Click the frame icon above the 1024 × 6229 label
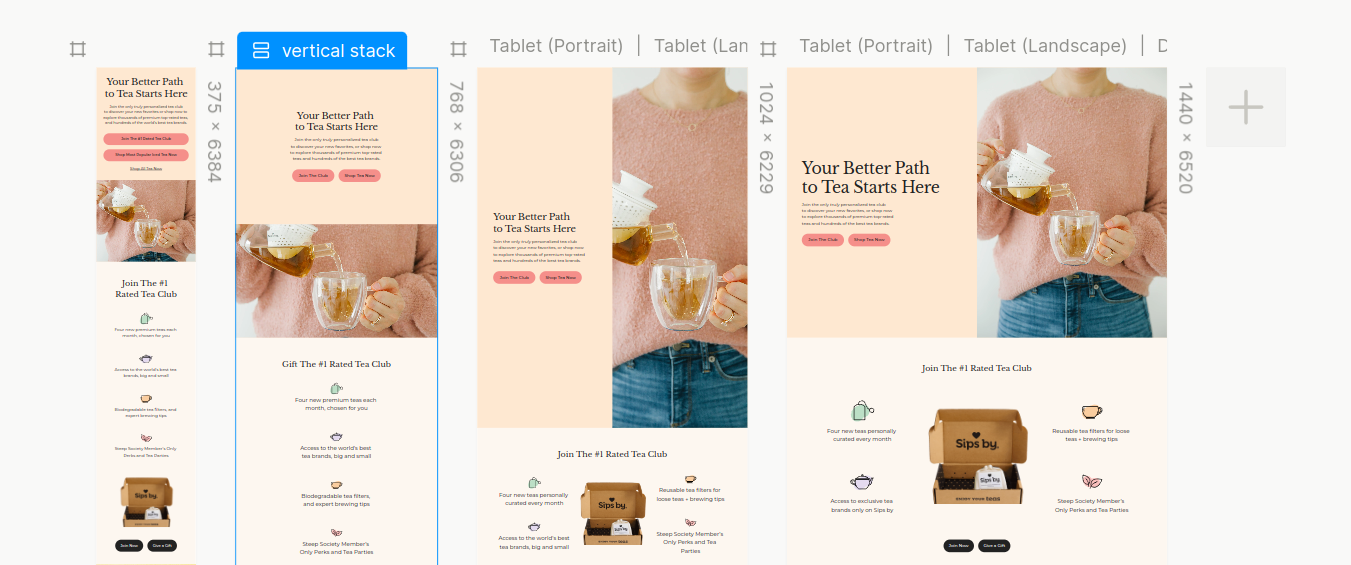1351x565 pixels. [768, 49]
